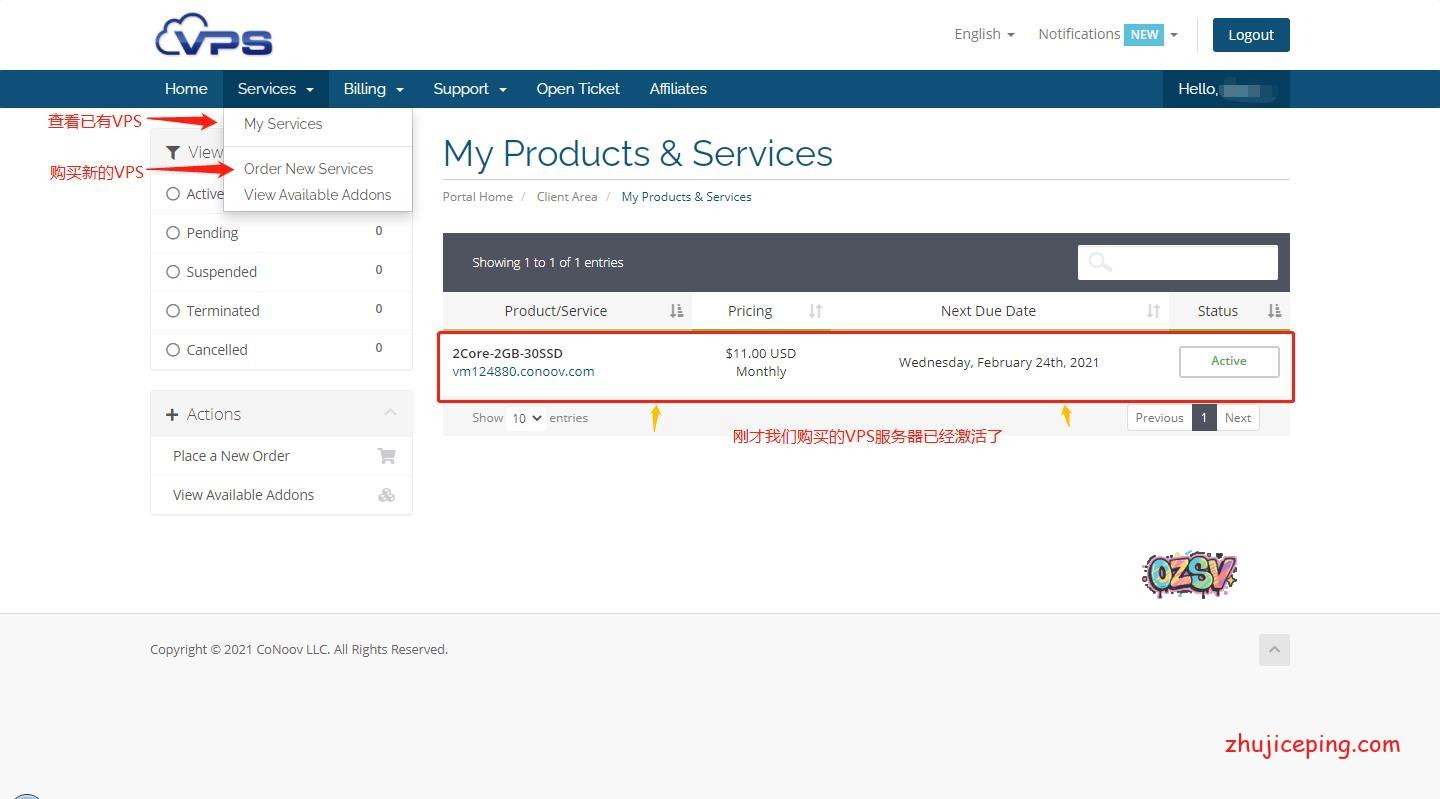1440x799 pixels.
Task: Click the Logout button
Action: (1250, 35)
